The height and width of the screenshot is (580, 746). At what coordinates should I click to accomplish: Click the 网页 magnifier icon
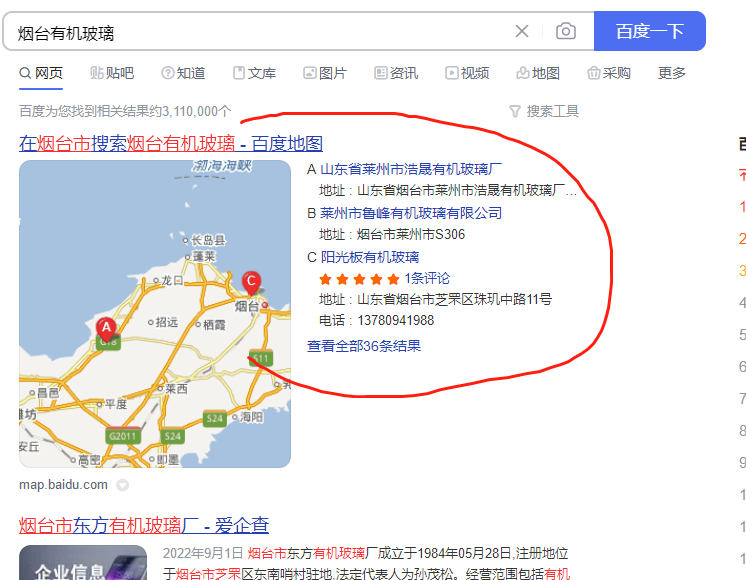coord(25,73)
